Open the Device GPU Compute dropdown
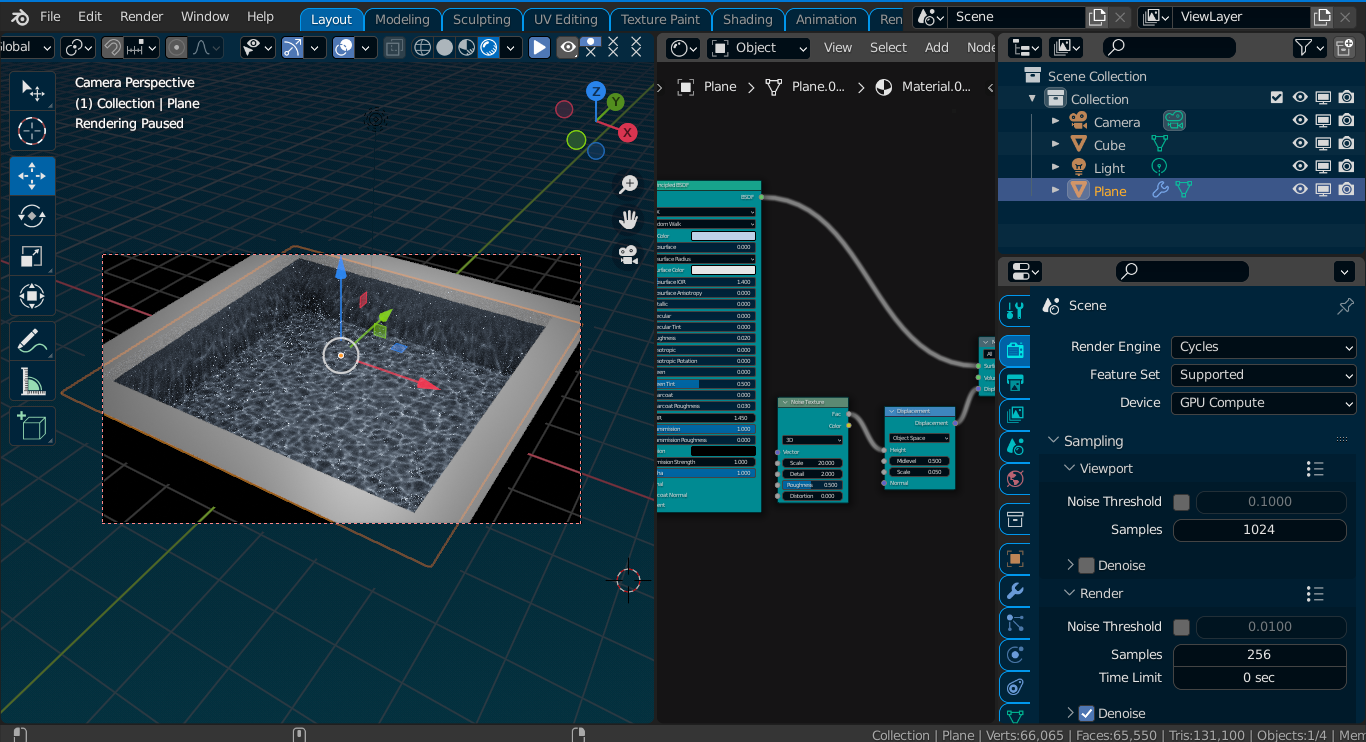This screenshot has width=1366, height=742. click(x=1264, y=403)
